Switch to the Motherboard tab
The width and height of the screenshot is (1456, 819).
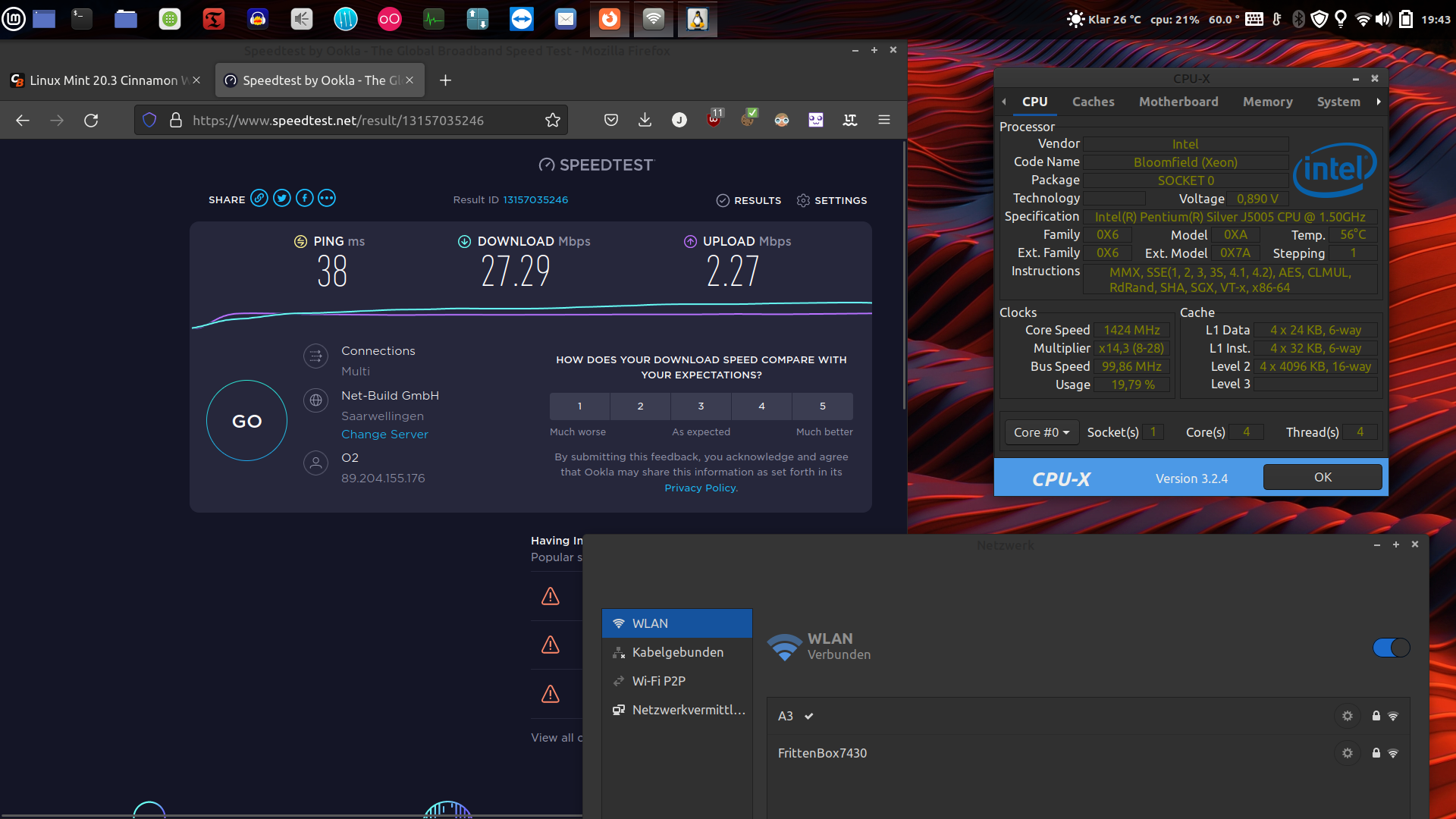1178,102
